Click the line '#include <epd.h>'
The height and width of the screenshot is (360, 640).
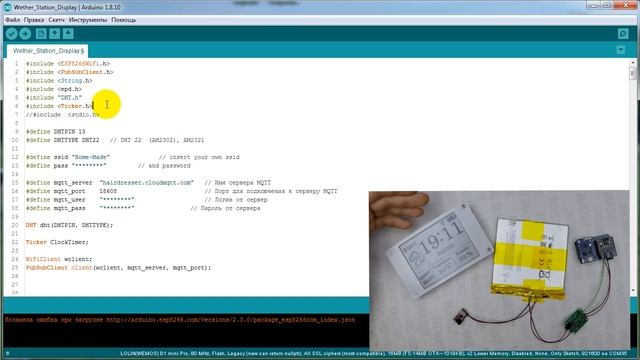click(53, 89)
